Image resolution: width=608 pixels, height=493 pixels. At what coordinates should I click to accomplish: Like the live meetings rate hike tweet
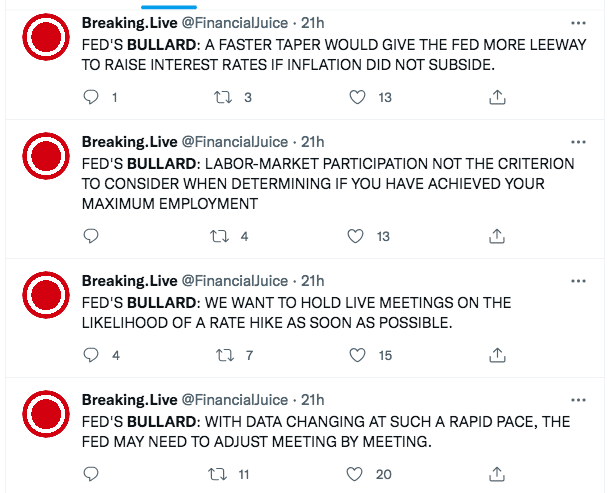357,355
